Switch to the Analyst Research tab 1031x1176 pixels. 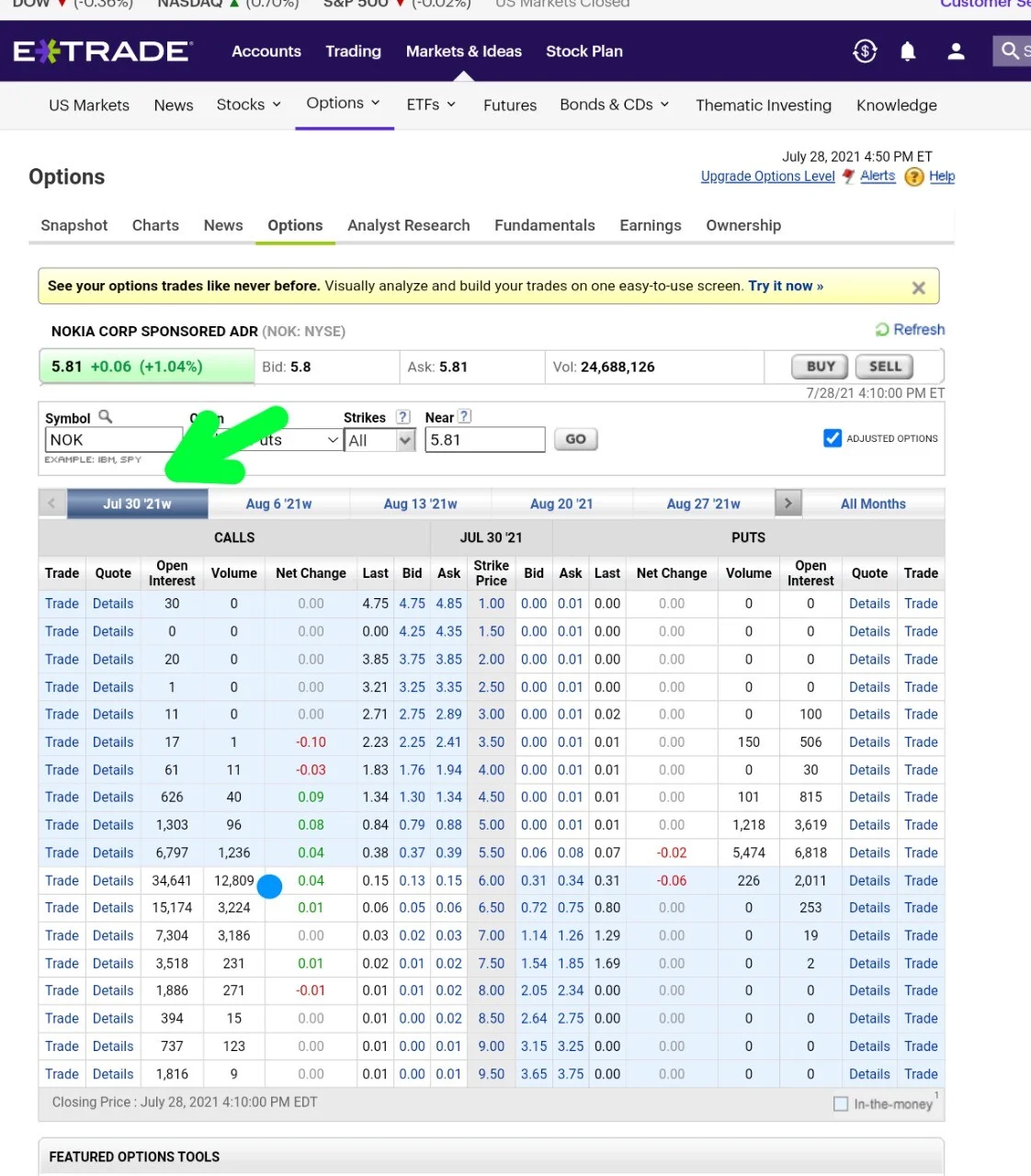(x=409, y=225)
